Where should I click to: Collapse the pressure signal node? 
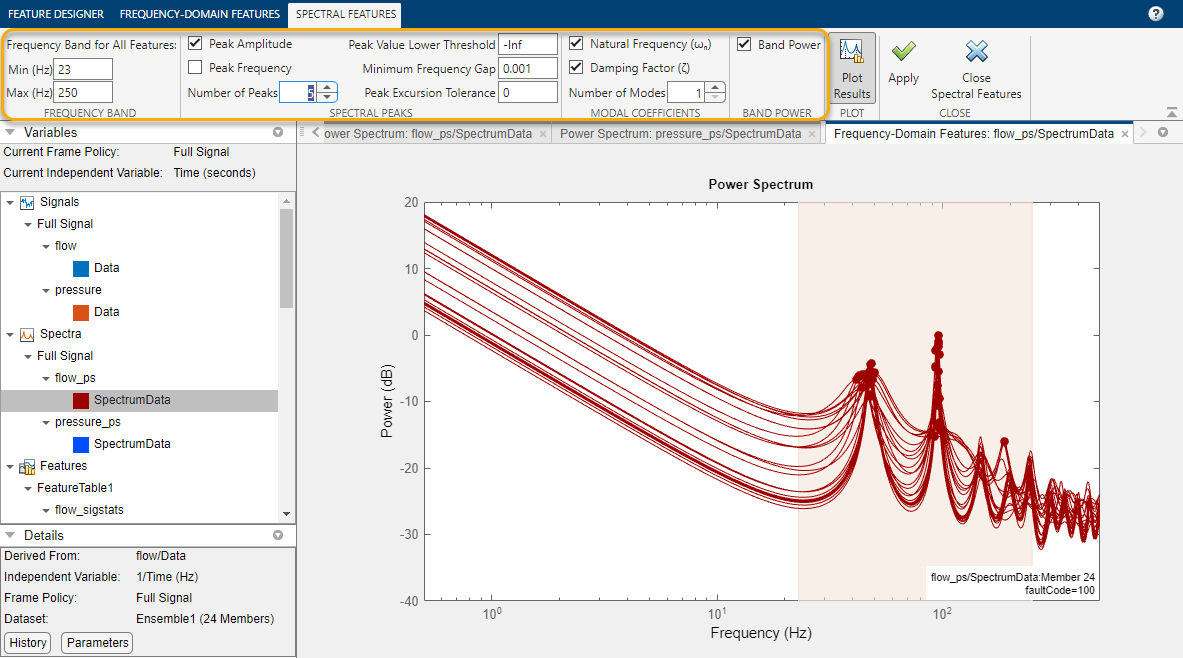(46, 291)
